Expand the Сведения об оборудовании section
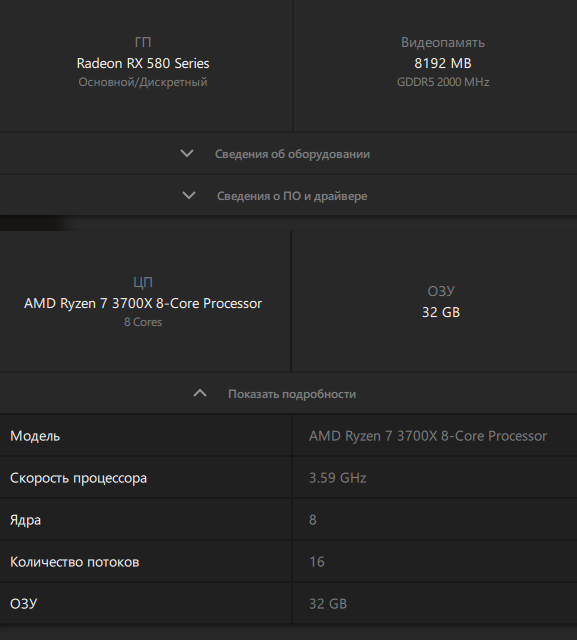The width and height of the screenshot is (577, 640). pos(288,154)
